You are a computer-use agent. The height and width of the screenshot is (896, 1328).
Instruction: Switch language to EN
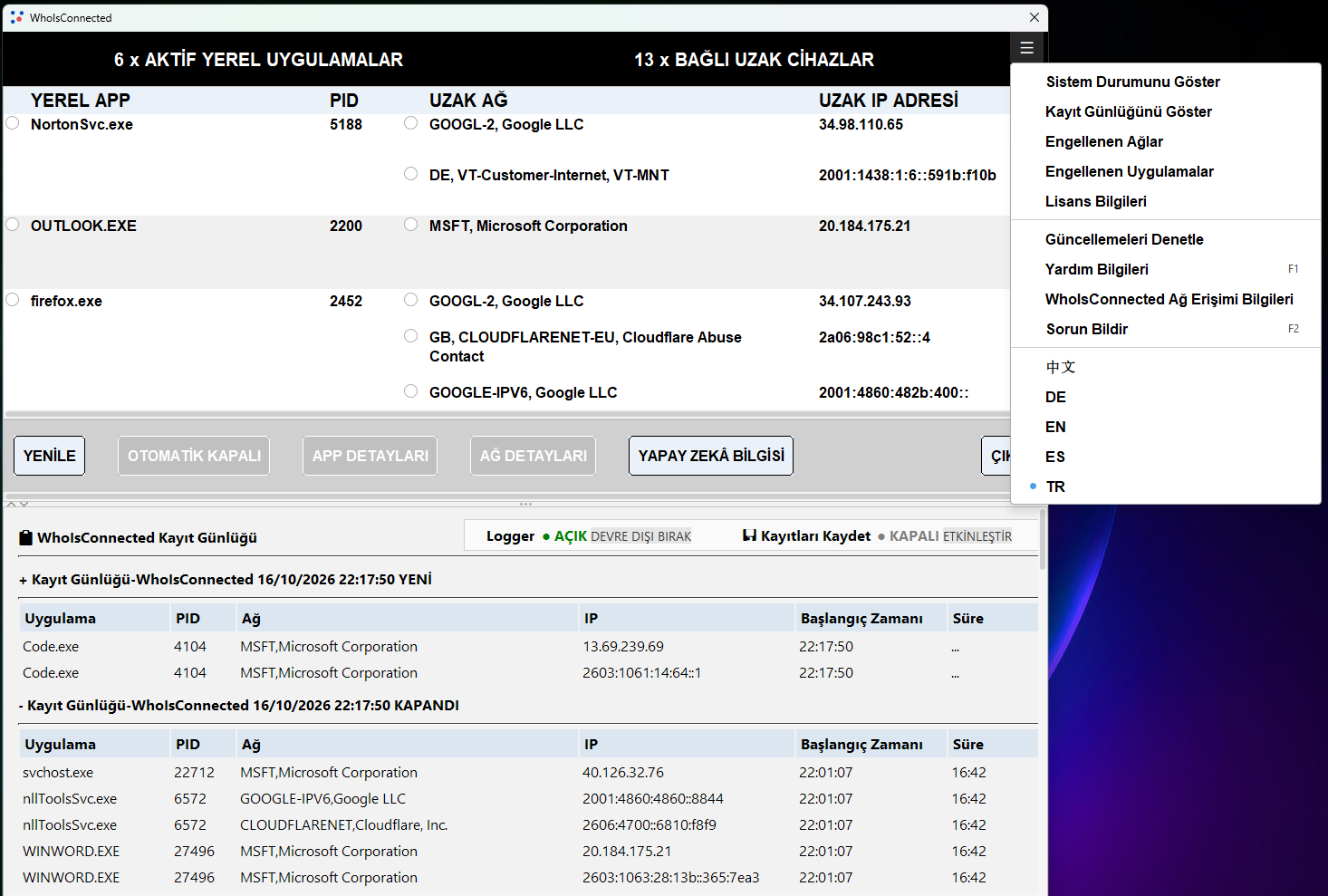[1166, 427]
